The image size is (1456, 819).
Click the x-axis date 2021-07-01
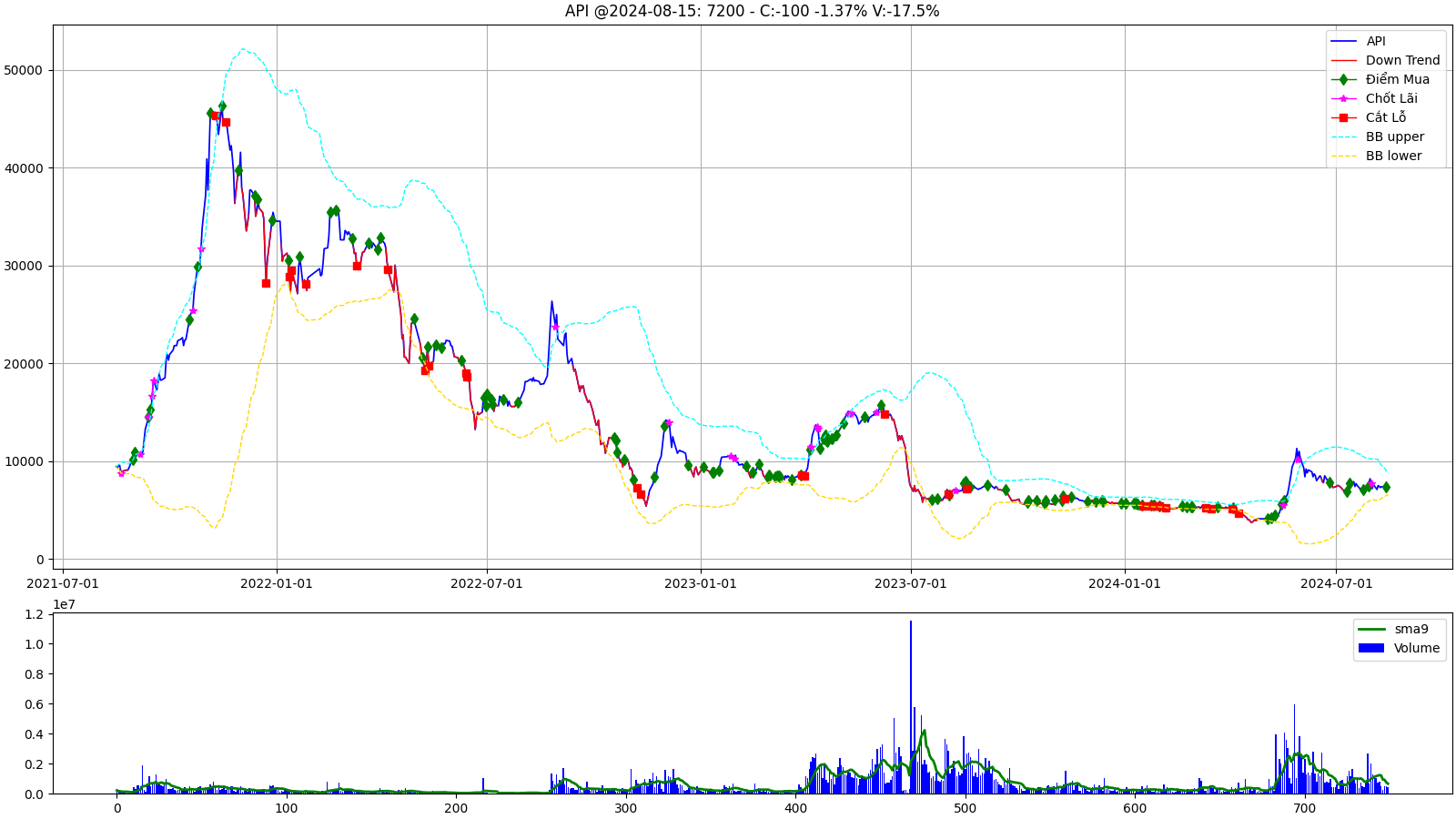tap(63, 583)
